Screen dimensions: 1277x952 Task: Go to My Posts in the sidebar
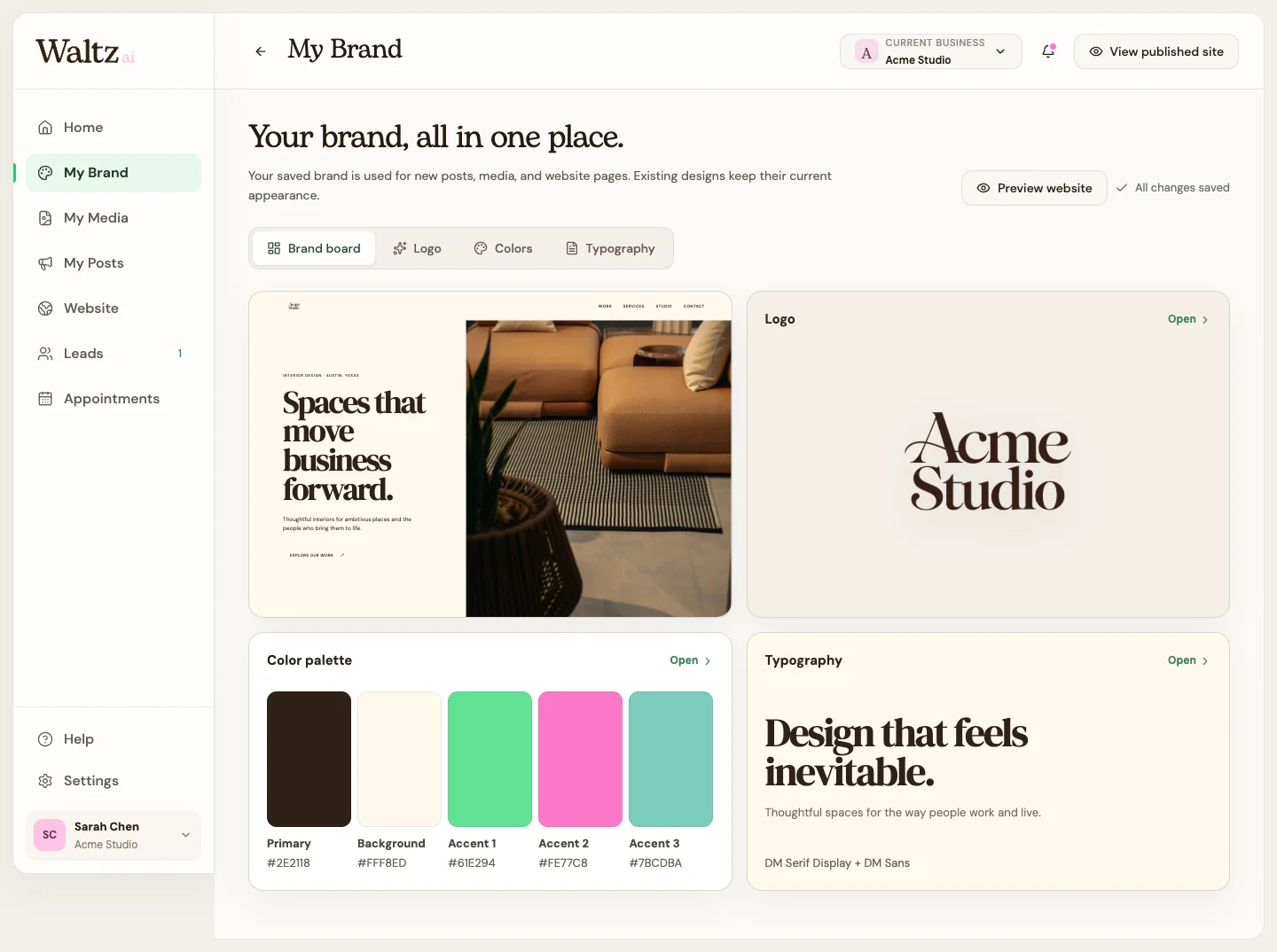click(x=114, y=263)
